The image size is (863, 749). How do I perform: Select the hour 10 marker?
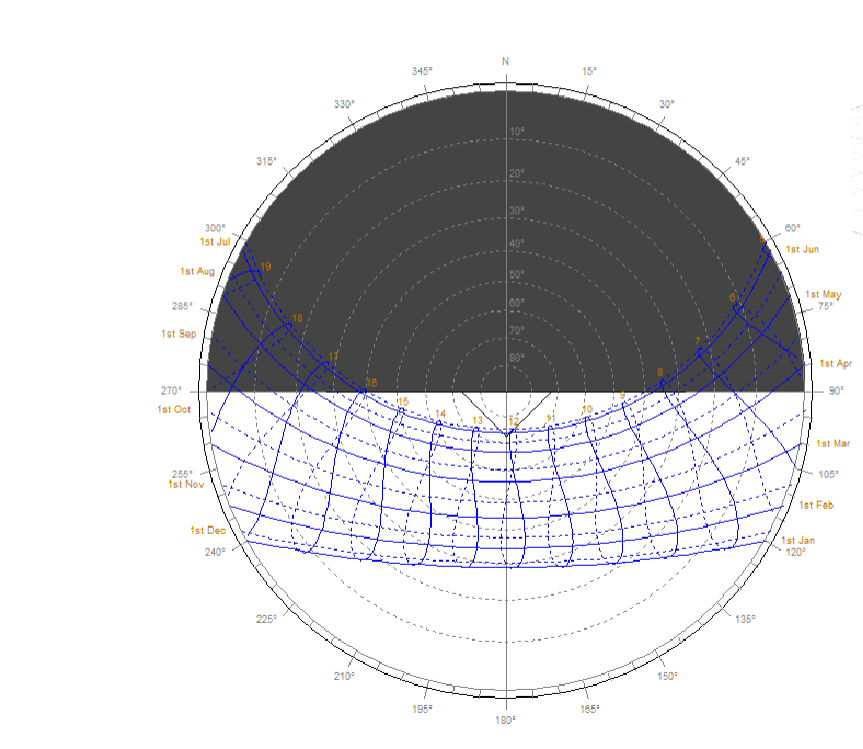point(587,409)
